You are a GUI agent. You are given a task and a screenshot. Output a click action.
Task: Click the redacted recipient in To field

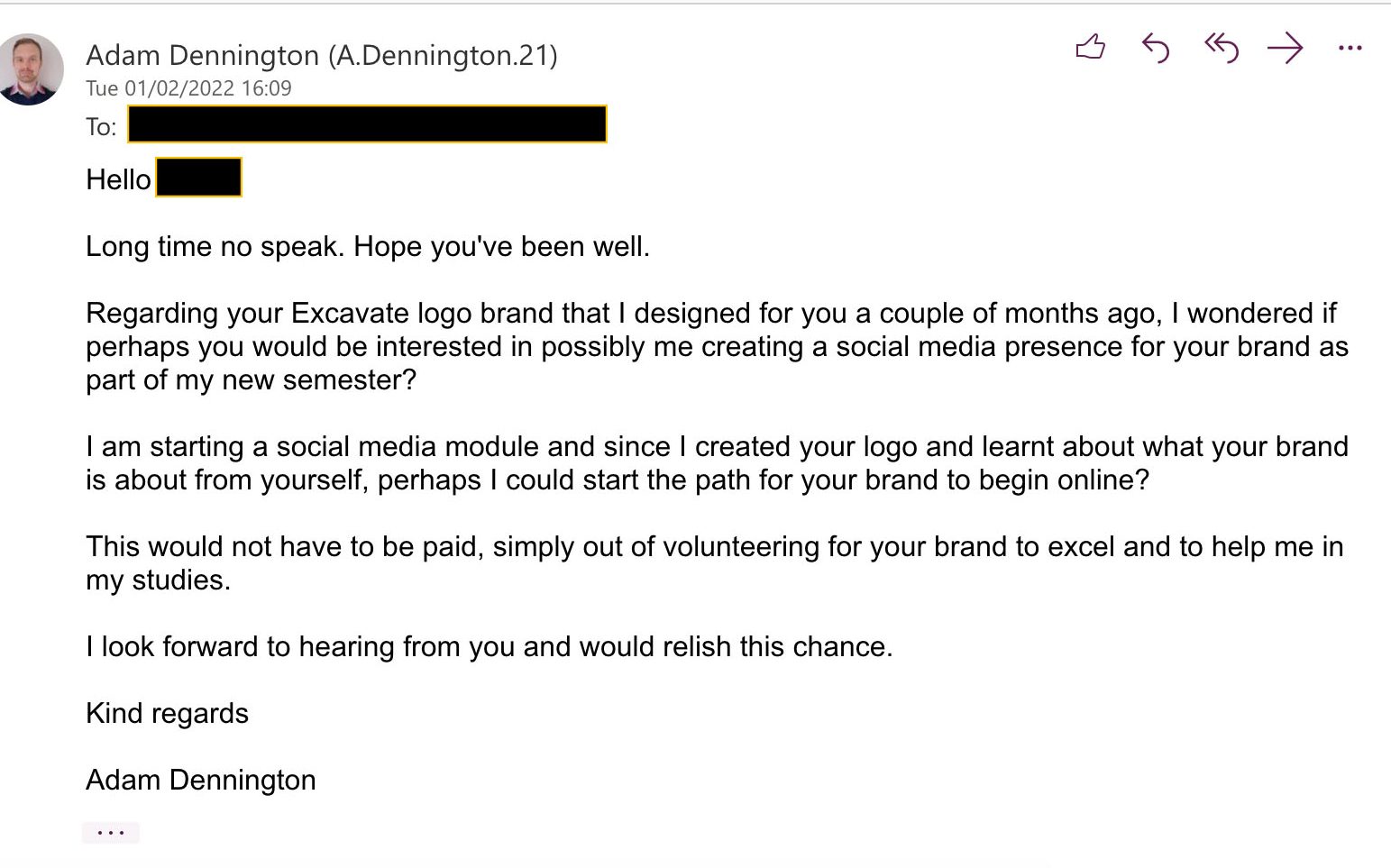pyautogui.click(x=367, y=124)
